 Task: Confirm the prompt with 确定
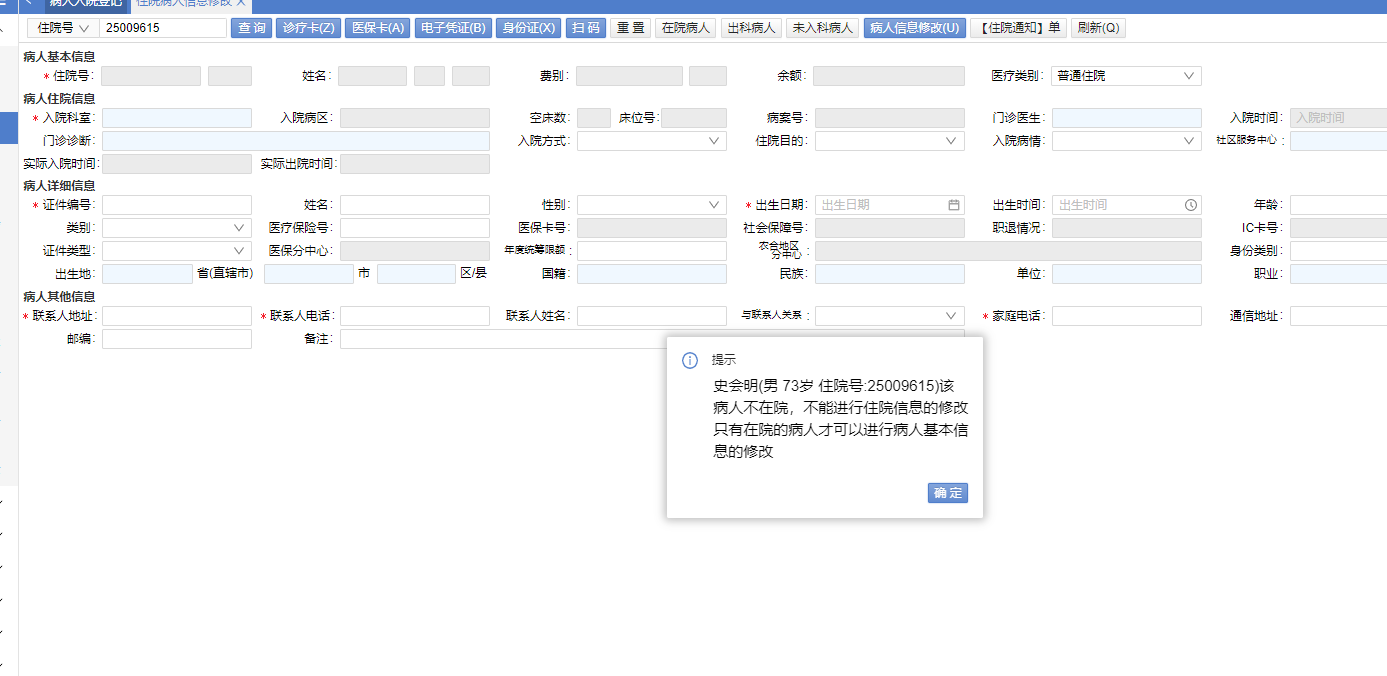[947, 493]
